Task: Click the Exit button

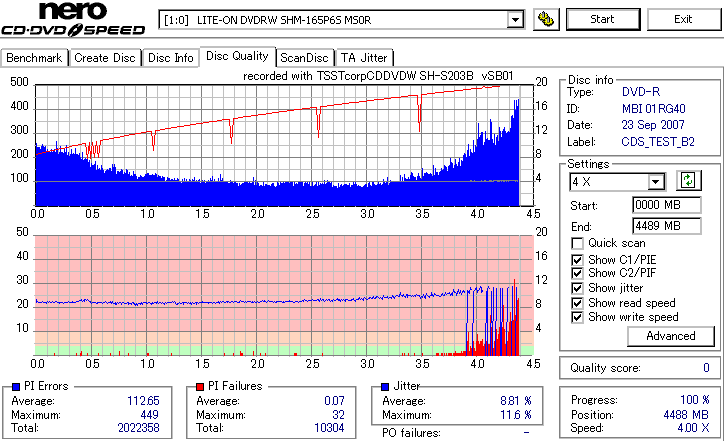Action: point(683,19)
